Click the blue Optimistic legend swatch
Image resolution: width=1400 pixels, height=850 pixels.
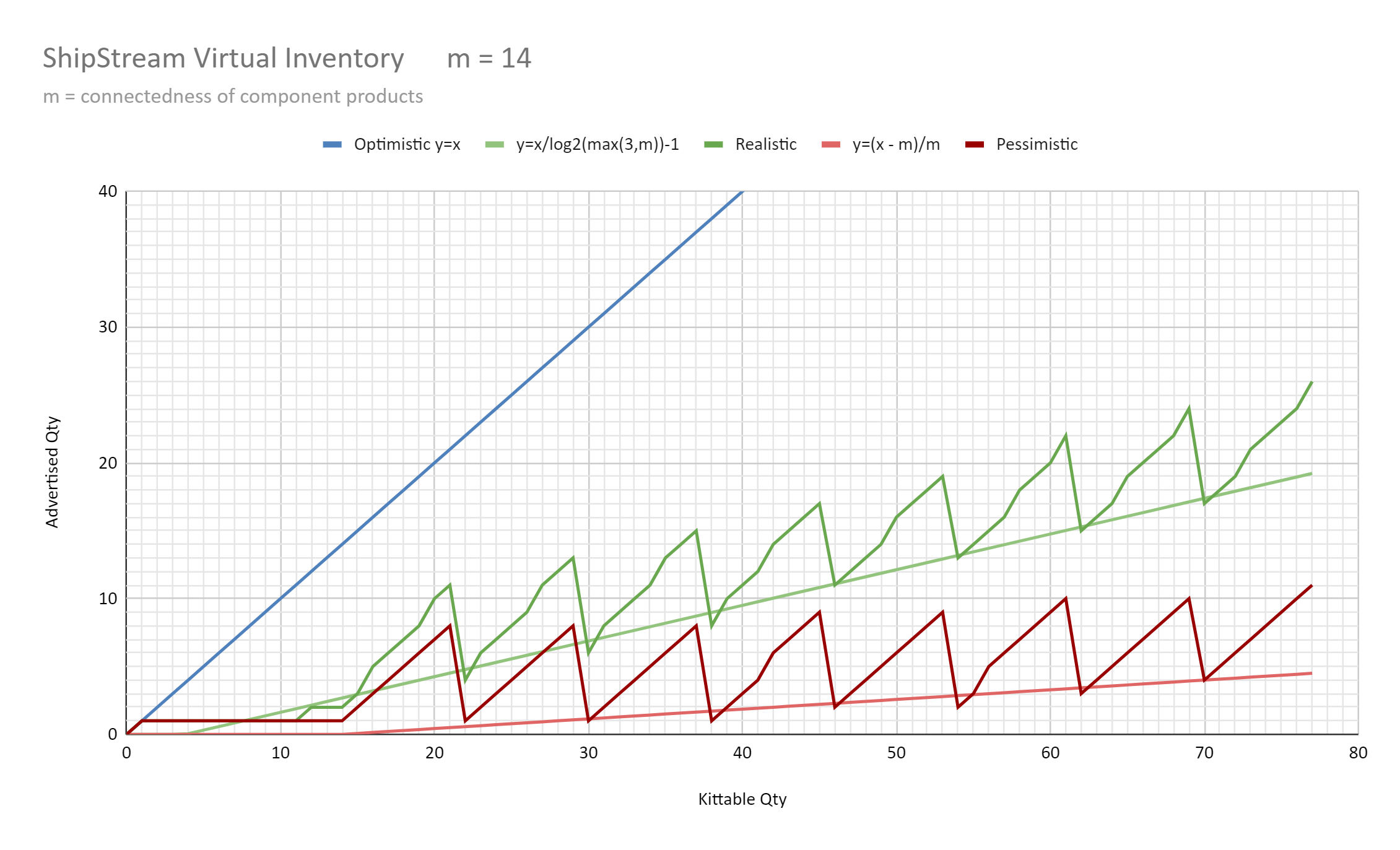332,145
